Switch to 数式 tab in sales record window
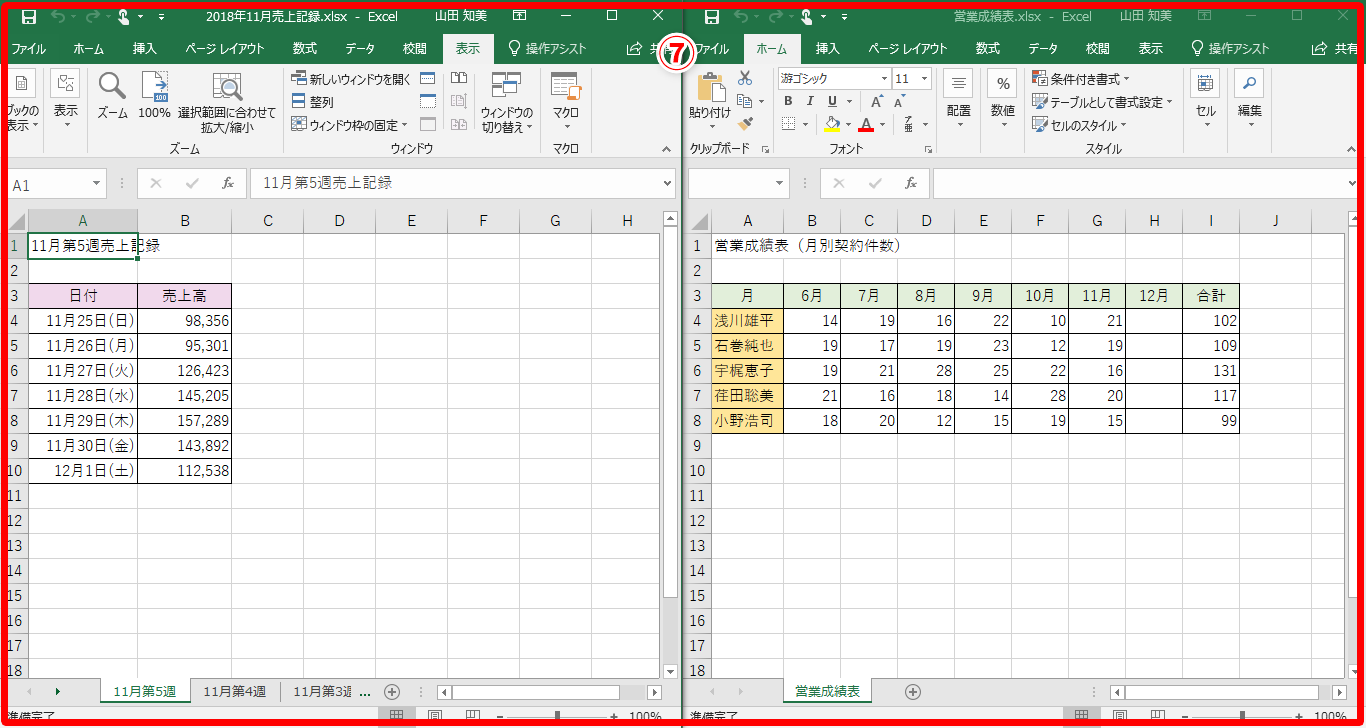The image size is (1366, 728). tap(305, 49)
